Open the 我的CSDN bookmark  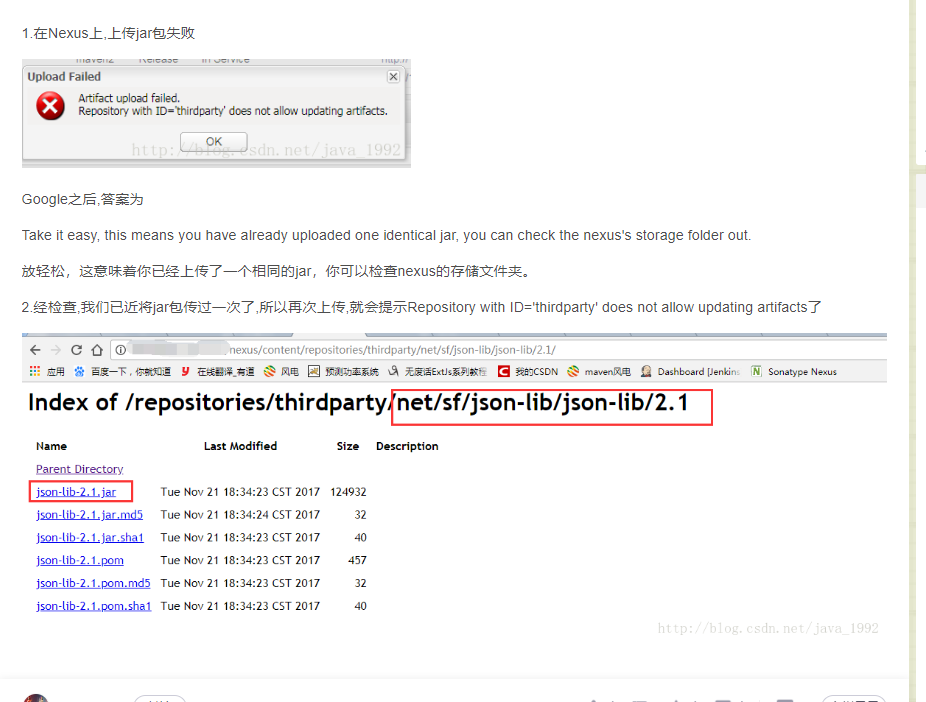click(528, 371)
